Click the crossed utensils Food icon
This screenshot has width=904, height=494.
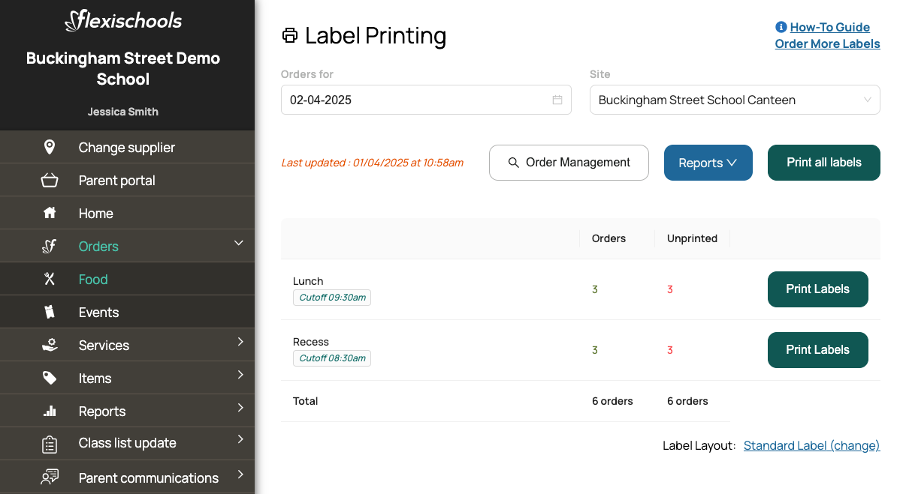pyautogui.click(x=49, y=279)
